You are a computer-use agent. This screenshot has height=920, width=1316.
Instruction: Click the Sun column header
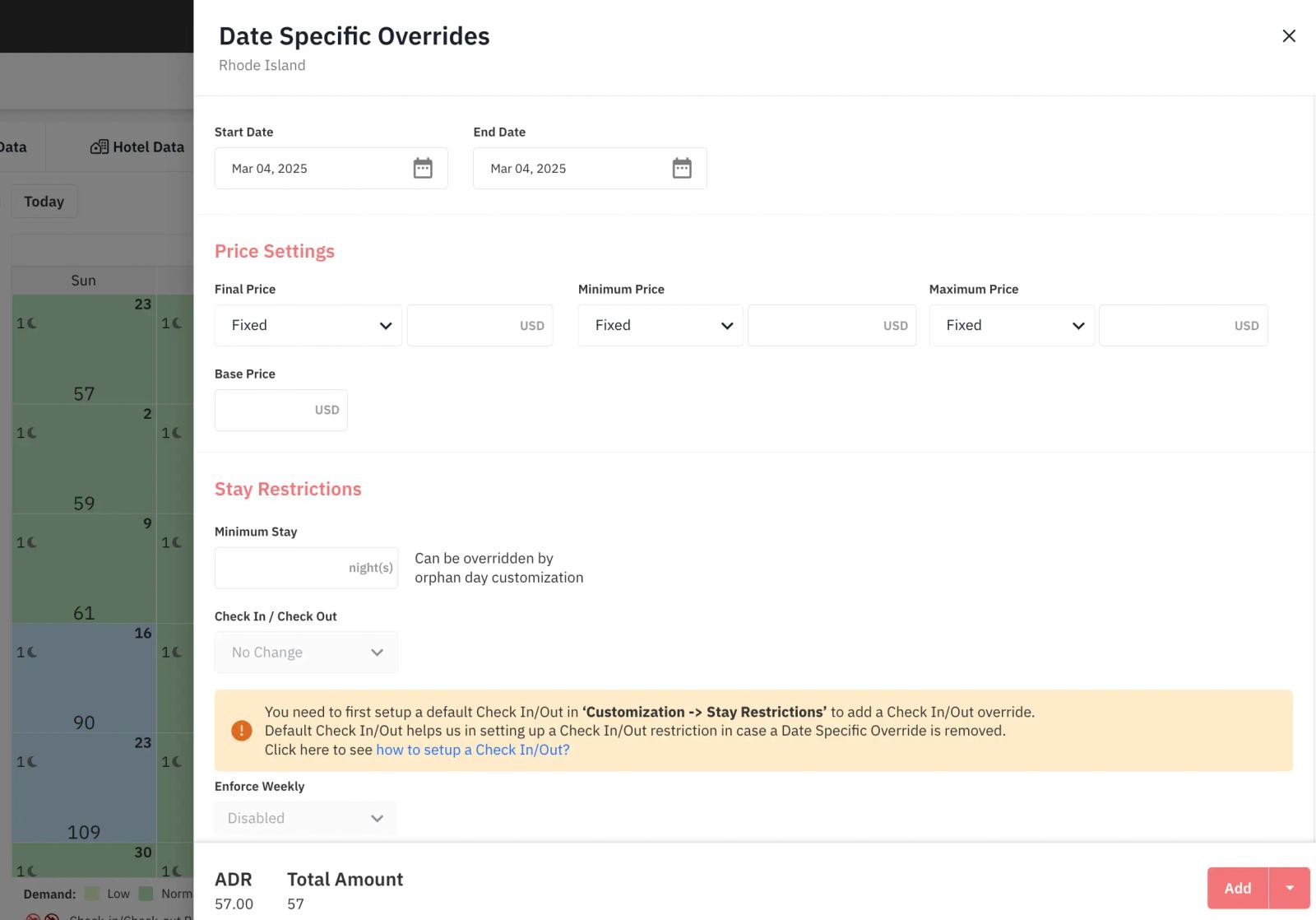(84, 281)
